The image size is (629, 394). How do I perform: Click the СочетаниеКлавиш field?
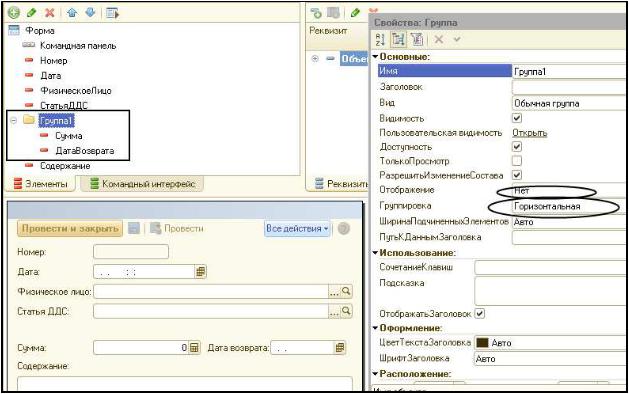[550, 267]
